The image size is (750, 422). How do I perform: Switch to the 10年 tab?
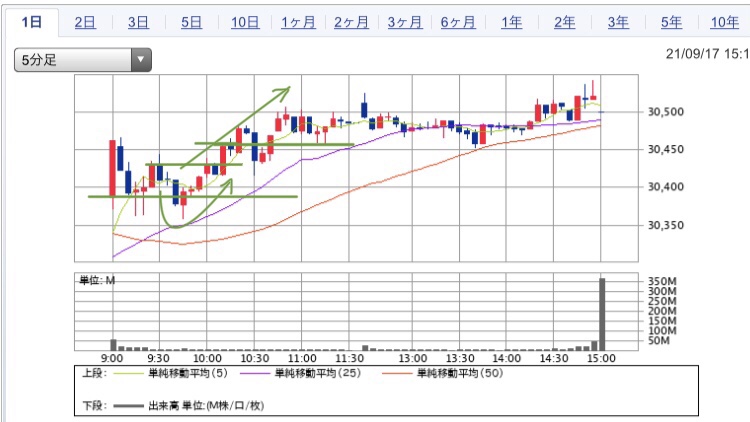click(x=724, y=21)
